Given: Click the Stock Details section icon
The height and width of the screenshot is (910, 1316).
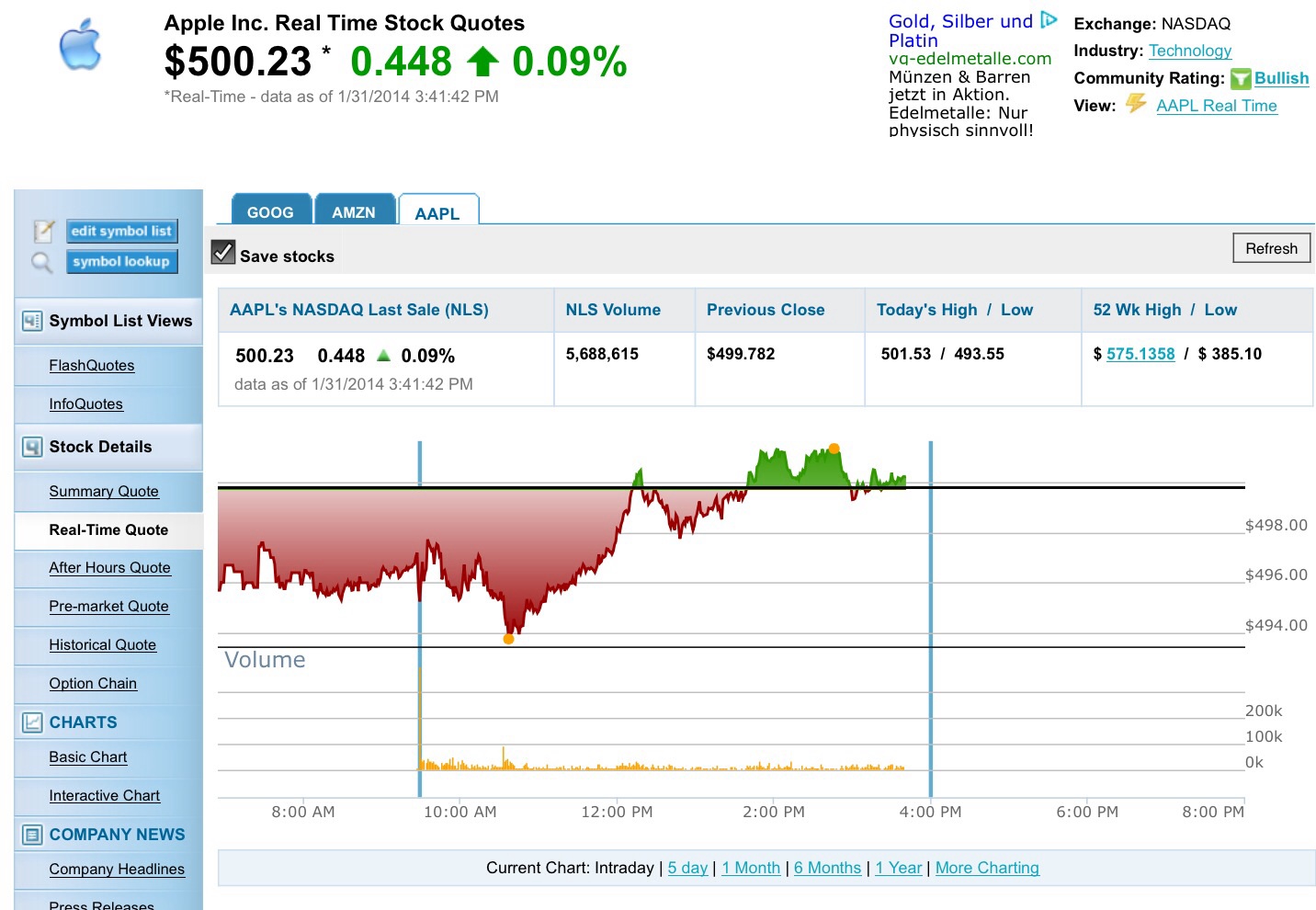Looking at the screenshot, I should tap(32, 447).
